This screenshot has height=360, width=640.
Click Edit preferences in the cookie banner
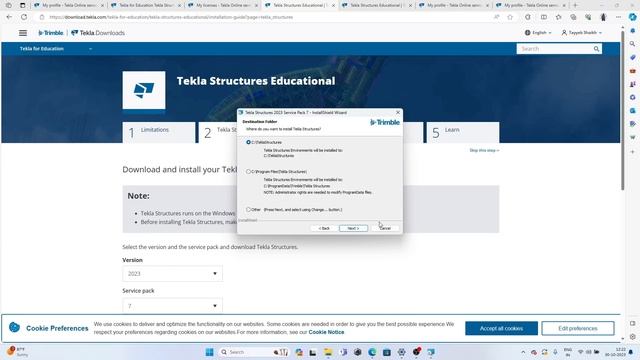point(578,328)
